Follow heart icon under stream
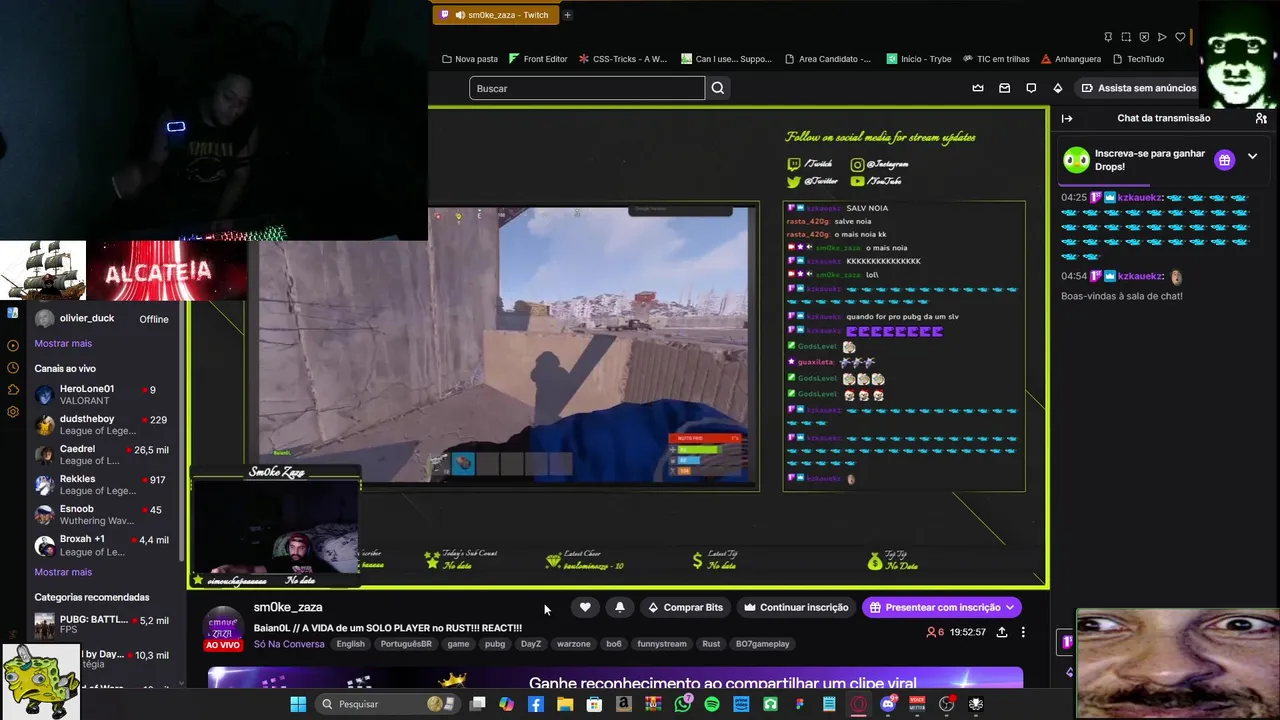The height and width of the screenshot is (720, 1280). pyautogui.click(x=585, y=607)
